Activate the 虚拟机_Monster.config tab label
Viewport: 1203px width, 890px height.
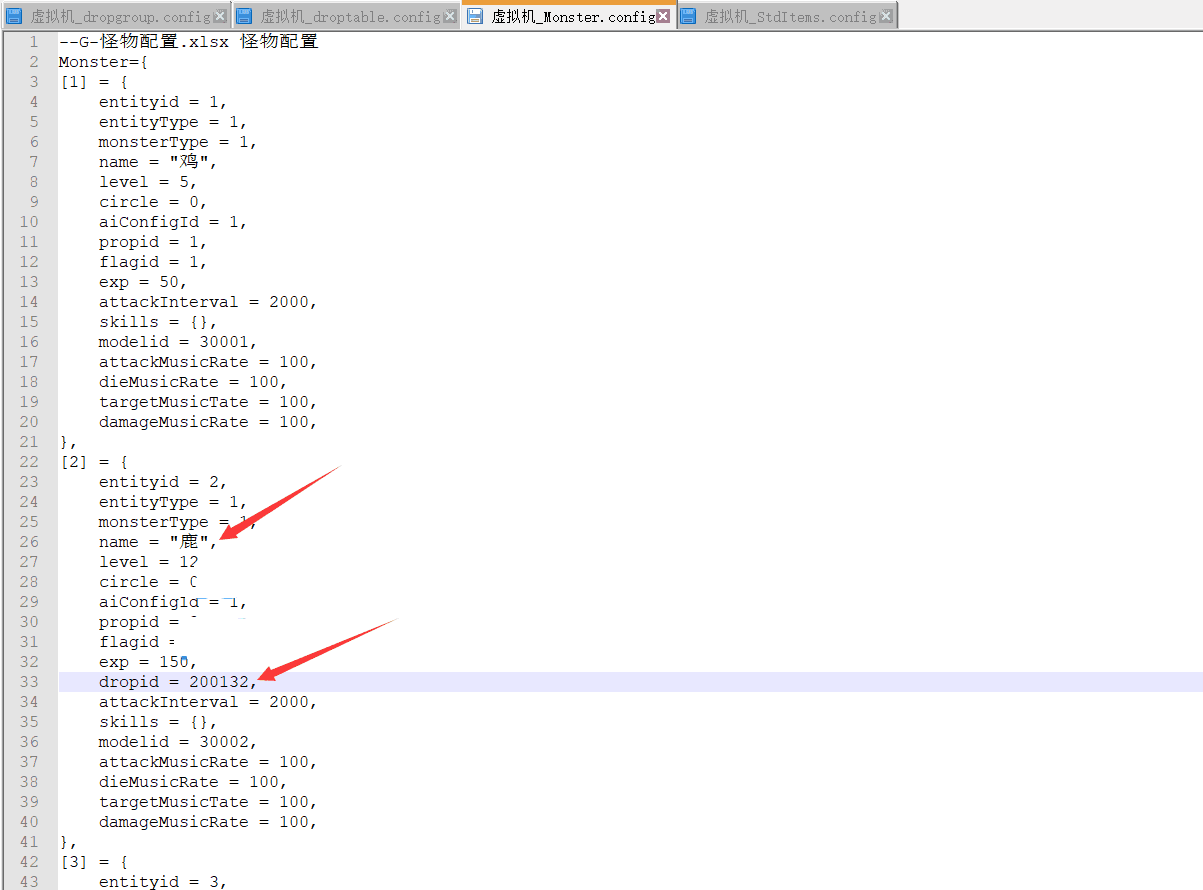click(x=573, y=17)
